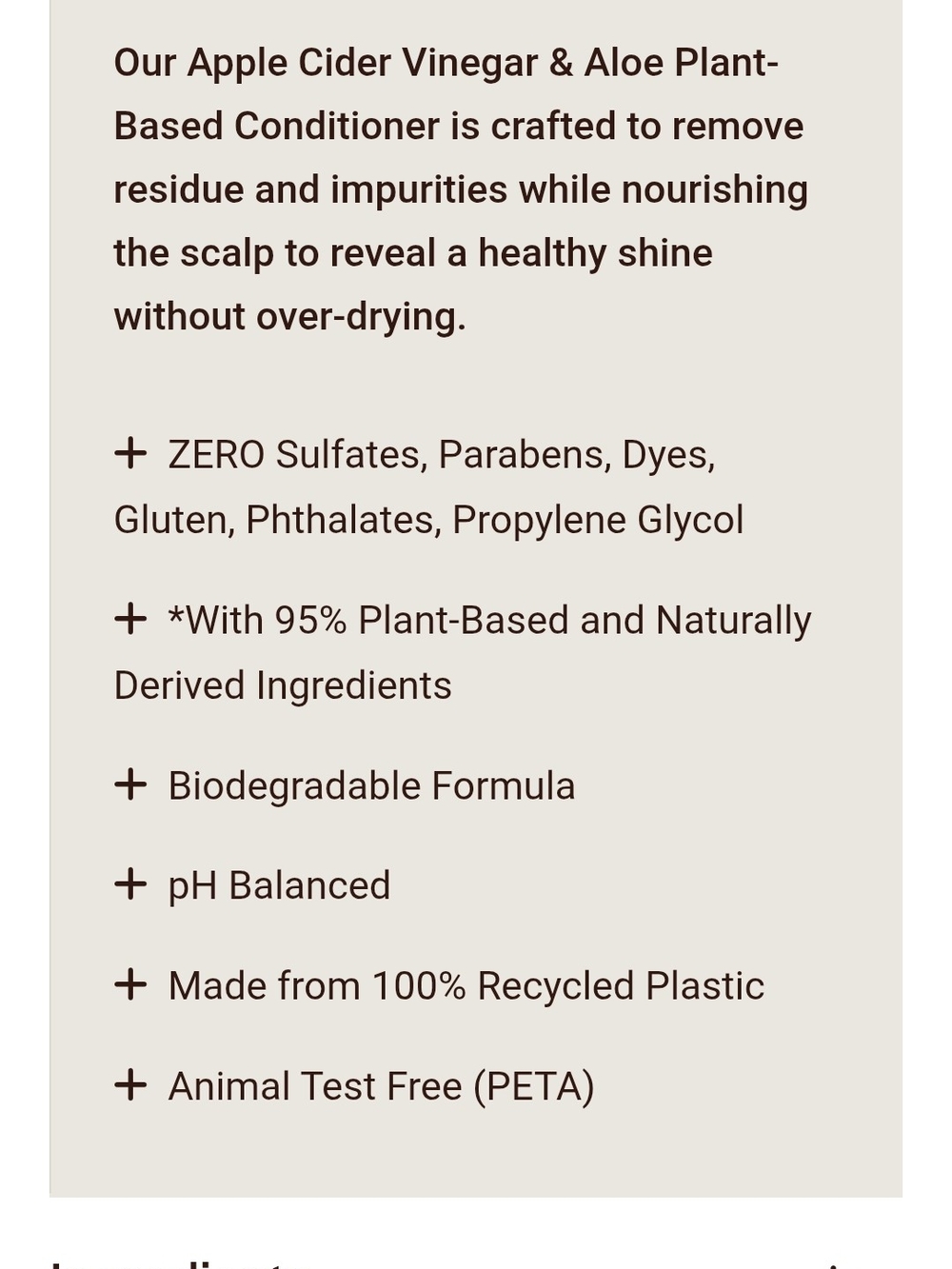Viewport: 952px width, 1269px height.
Task: Tap the 'Derived Ingredients' line
Action: [283, 685]
